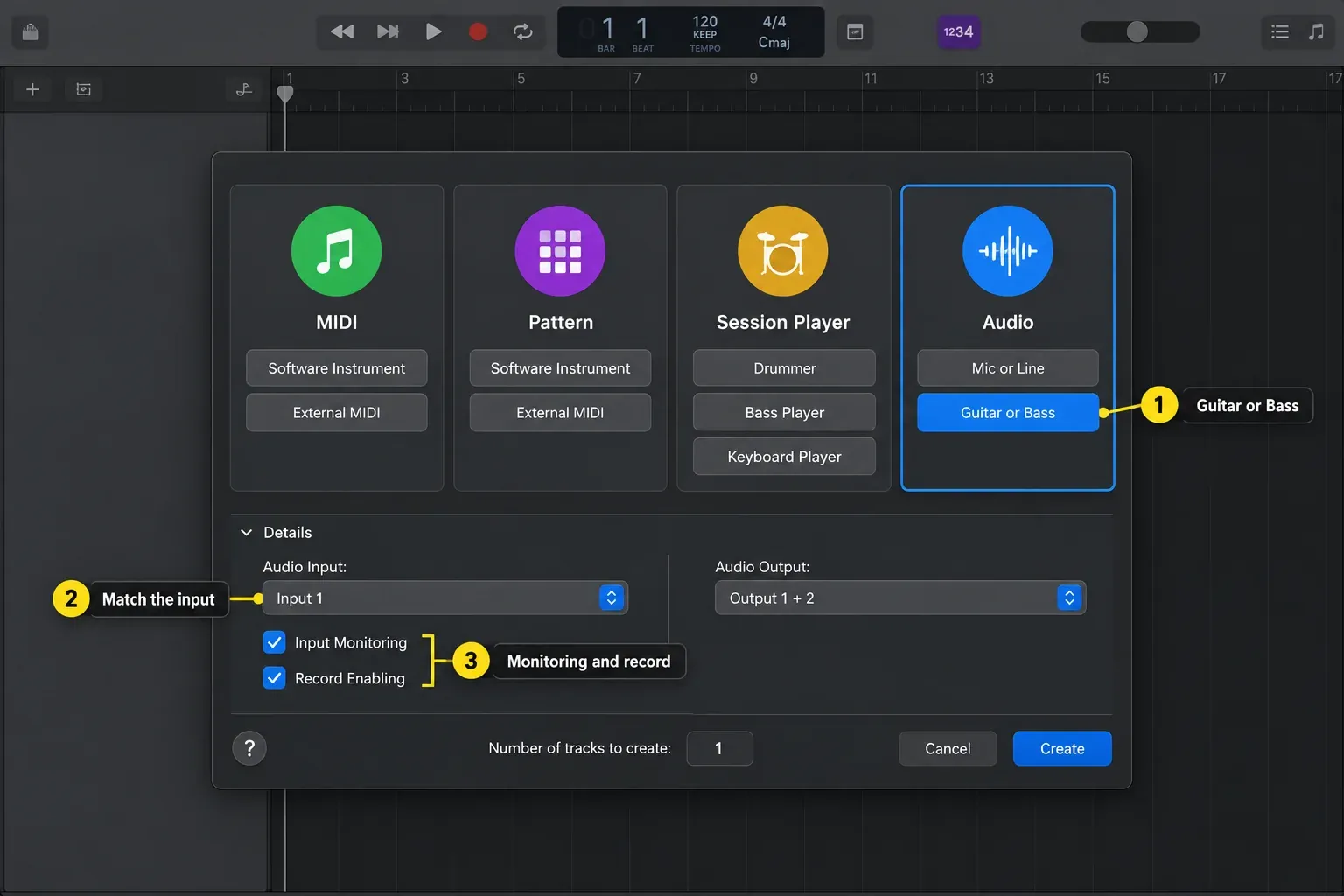Pick the Bass Player option
Screen dimensions: 1344x896
point(784,413)
